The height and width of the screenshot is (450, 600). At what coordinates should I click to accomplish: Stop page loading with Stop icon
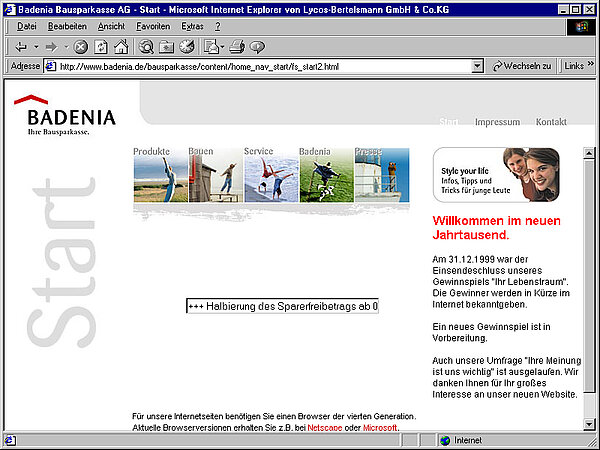coord(80,47)
